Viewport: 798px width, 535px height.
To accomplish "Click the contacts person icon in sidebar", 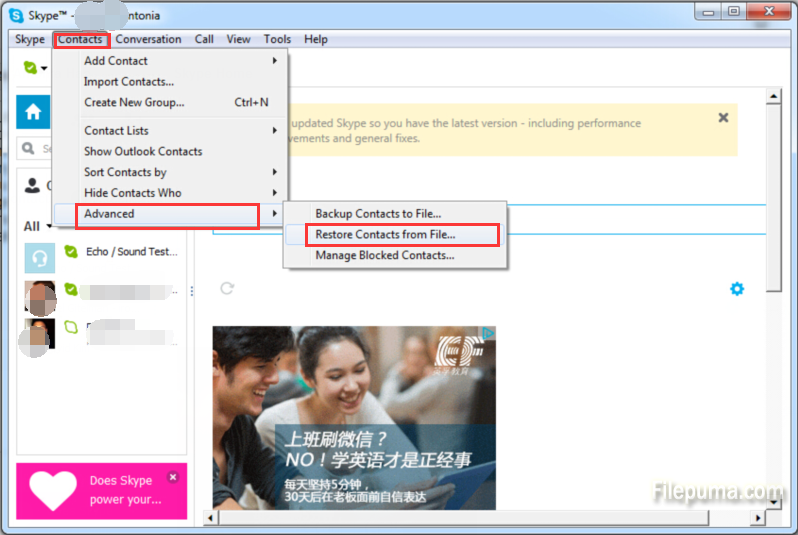I will (33, 185).
